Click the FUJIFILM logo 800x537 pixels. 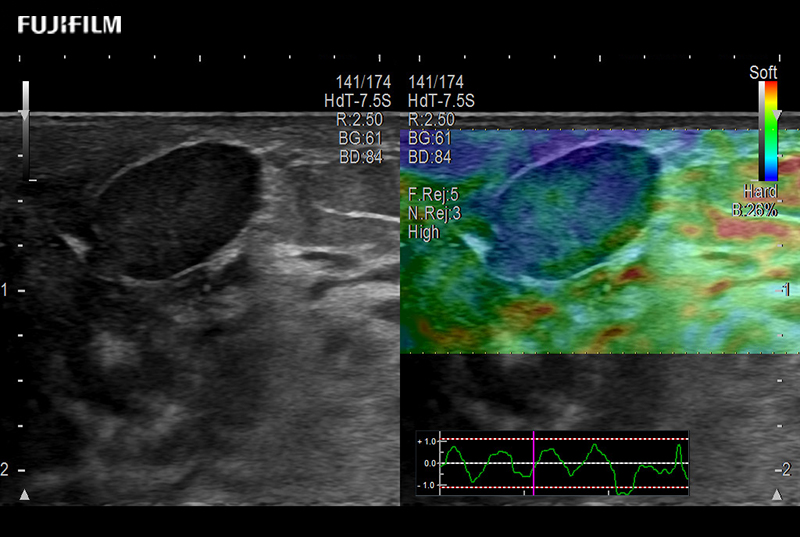point(69,24)
